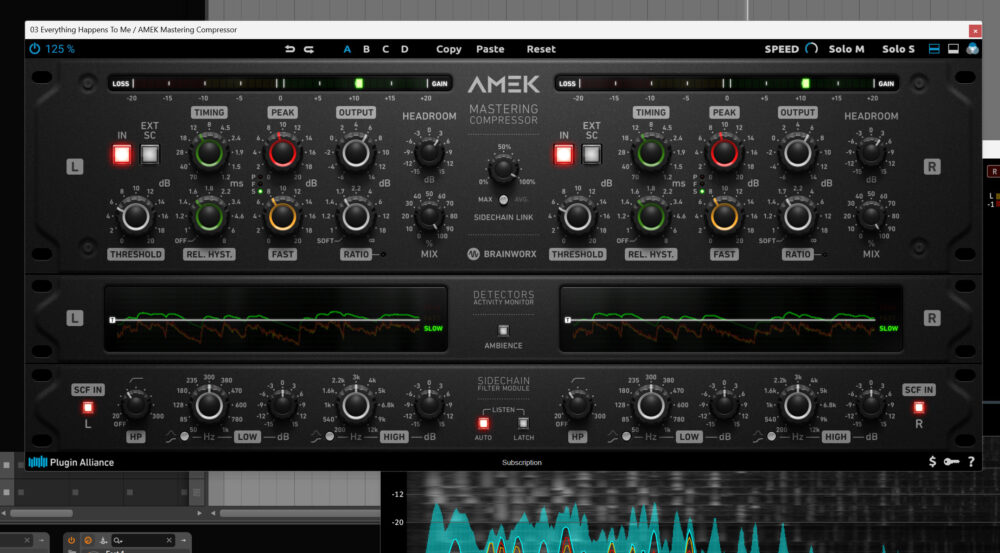Click the Plugin Alliance logo
This screenshot has height=553, width=1000.
click(71, 462)
